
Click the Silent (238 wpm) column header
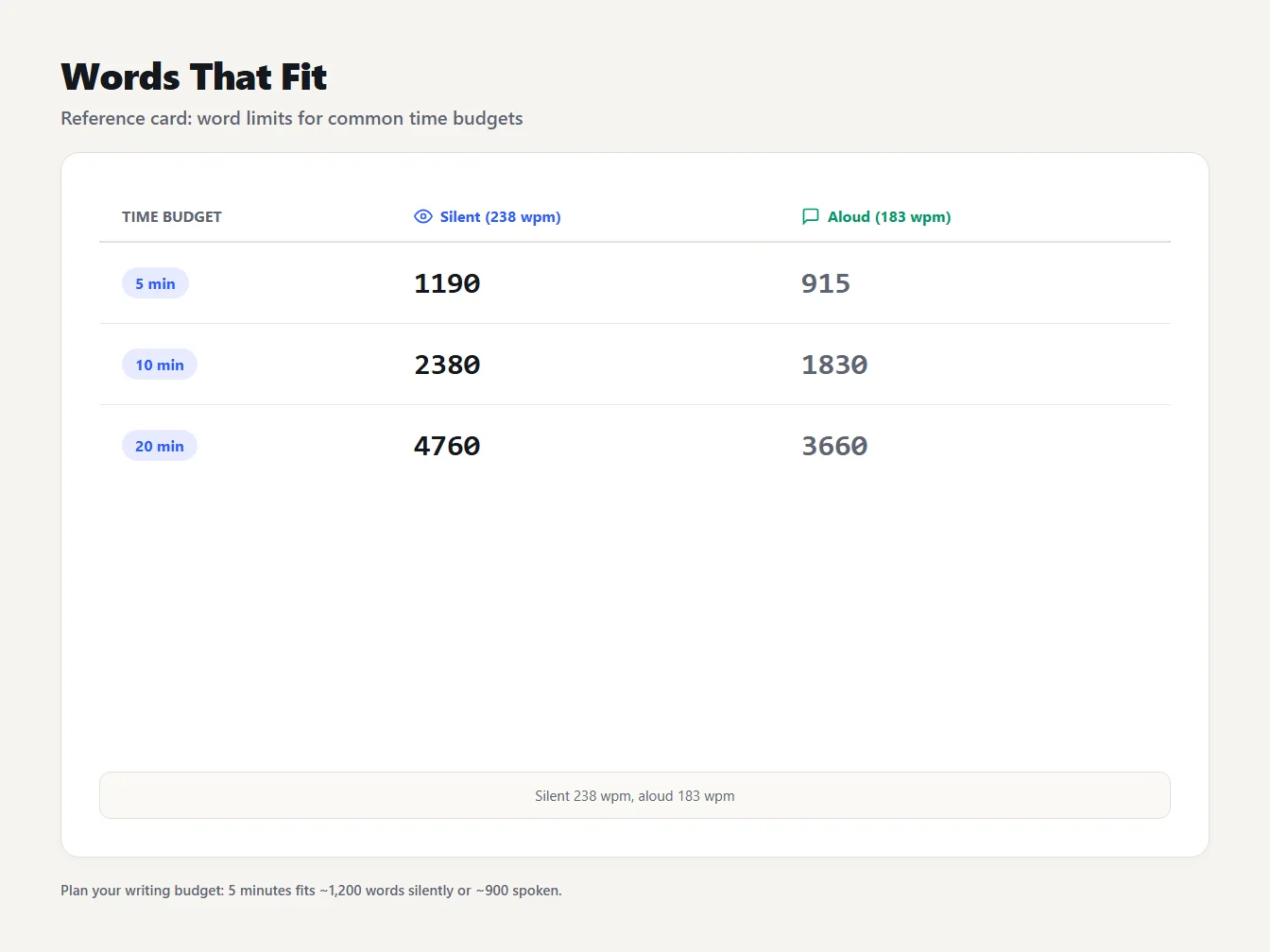tap(488, 216)
